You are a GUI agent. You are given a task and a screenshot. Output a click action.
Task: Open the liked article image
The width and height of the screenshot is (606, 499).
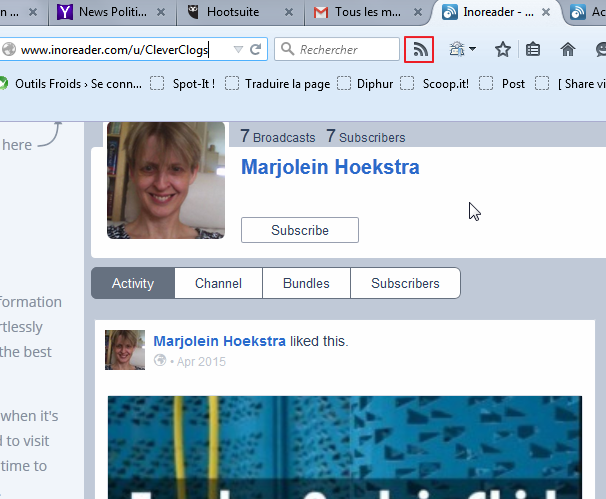pos(345,447)
